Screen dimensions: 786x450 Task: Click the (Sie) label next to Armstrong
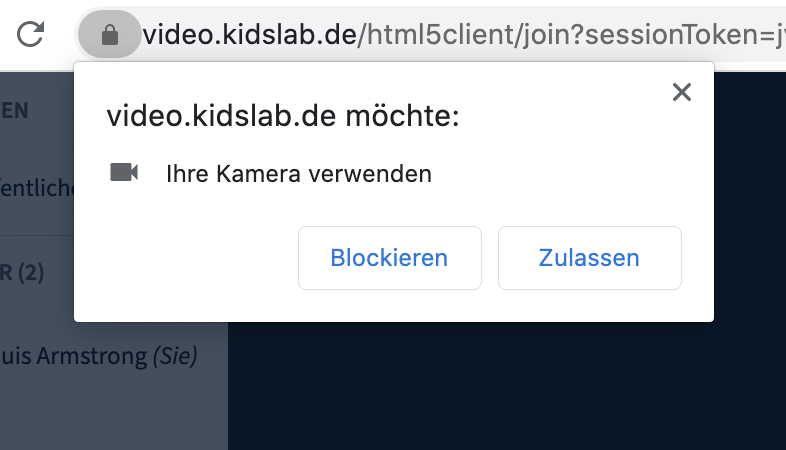pyautogui.click(x=175, y=355)
